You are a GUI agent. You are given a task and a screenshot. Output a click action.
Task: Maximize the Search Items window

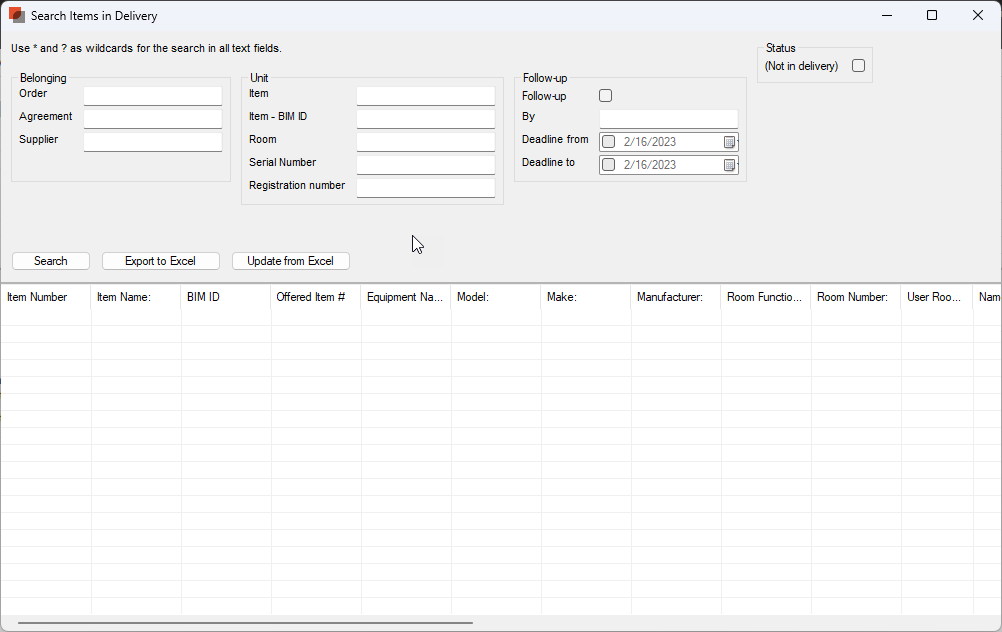point(932,16)
